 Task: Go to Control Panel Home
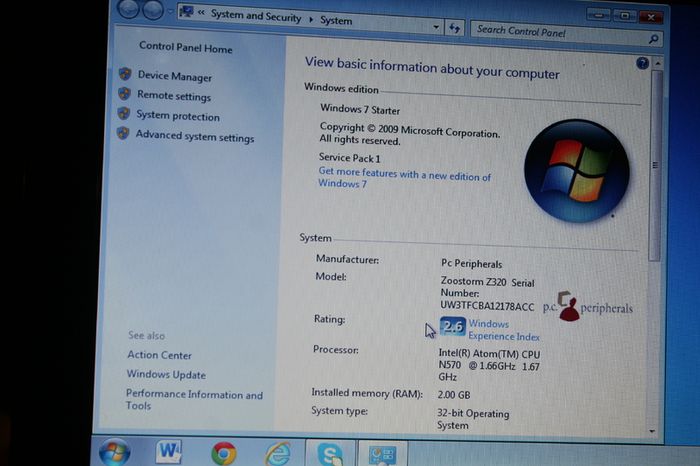coord(186,47)
